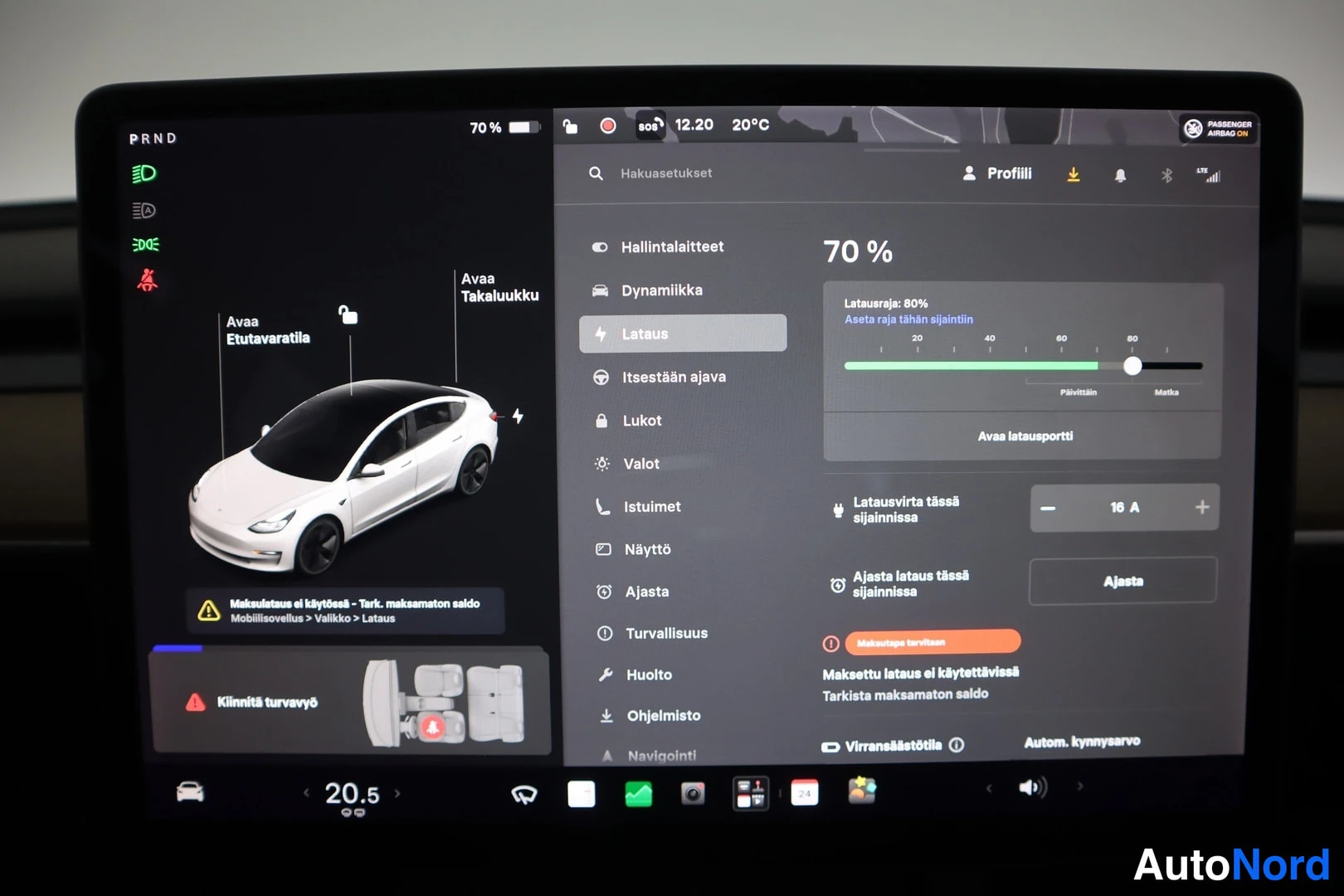Viewport: 1344px width, 896px height.
Task: Increase cabin temperature with right arrow
Action: 397,793
